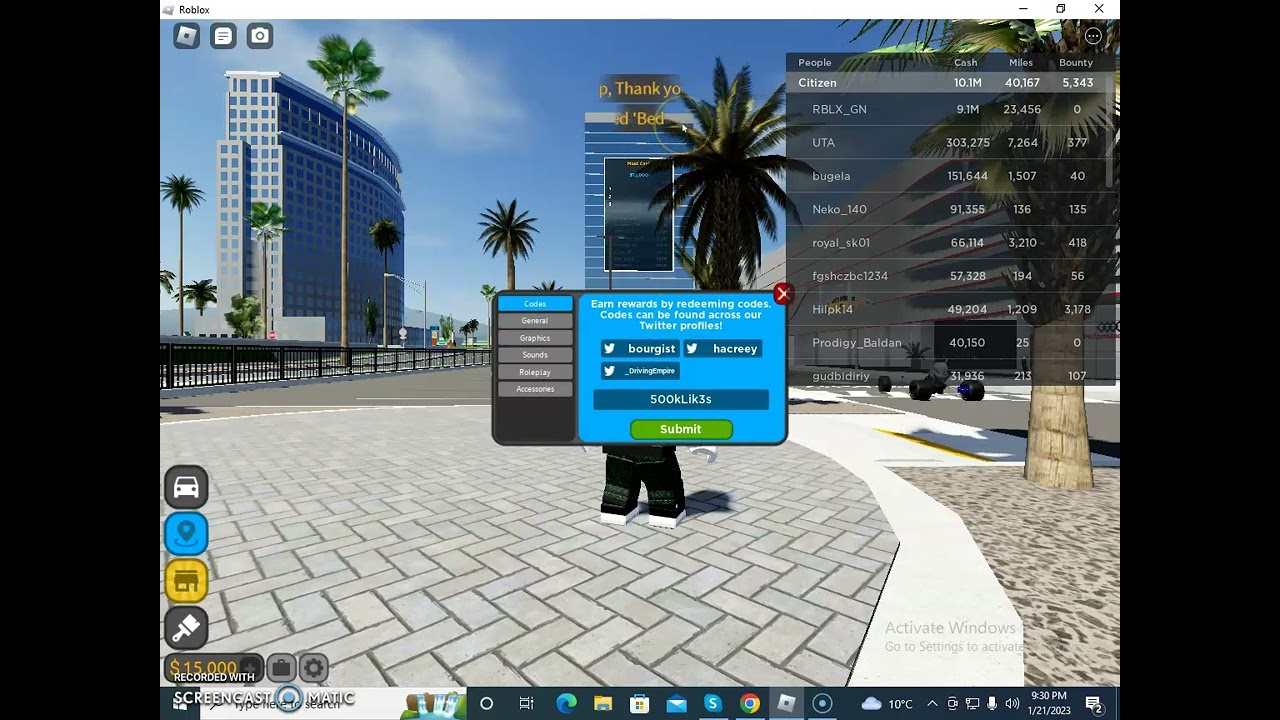Open the bourgist Twitter profile button
Viewport: 1280px width, 720px height.
[640, 349]
